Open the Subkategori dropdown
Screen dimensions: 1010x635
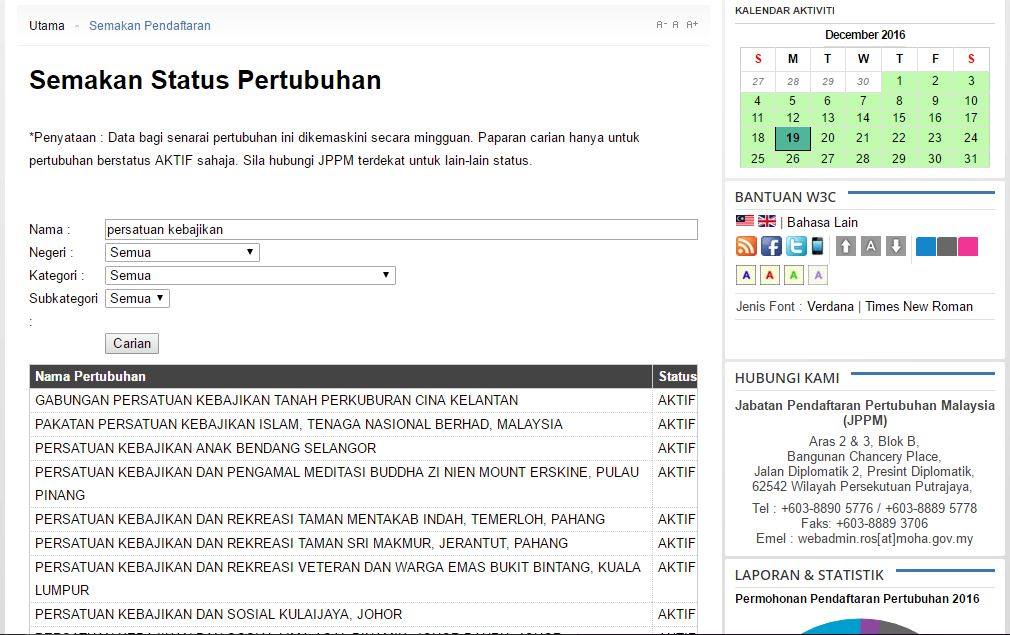pos(137,298)
